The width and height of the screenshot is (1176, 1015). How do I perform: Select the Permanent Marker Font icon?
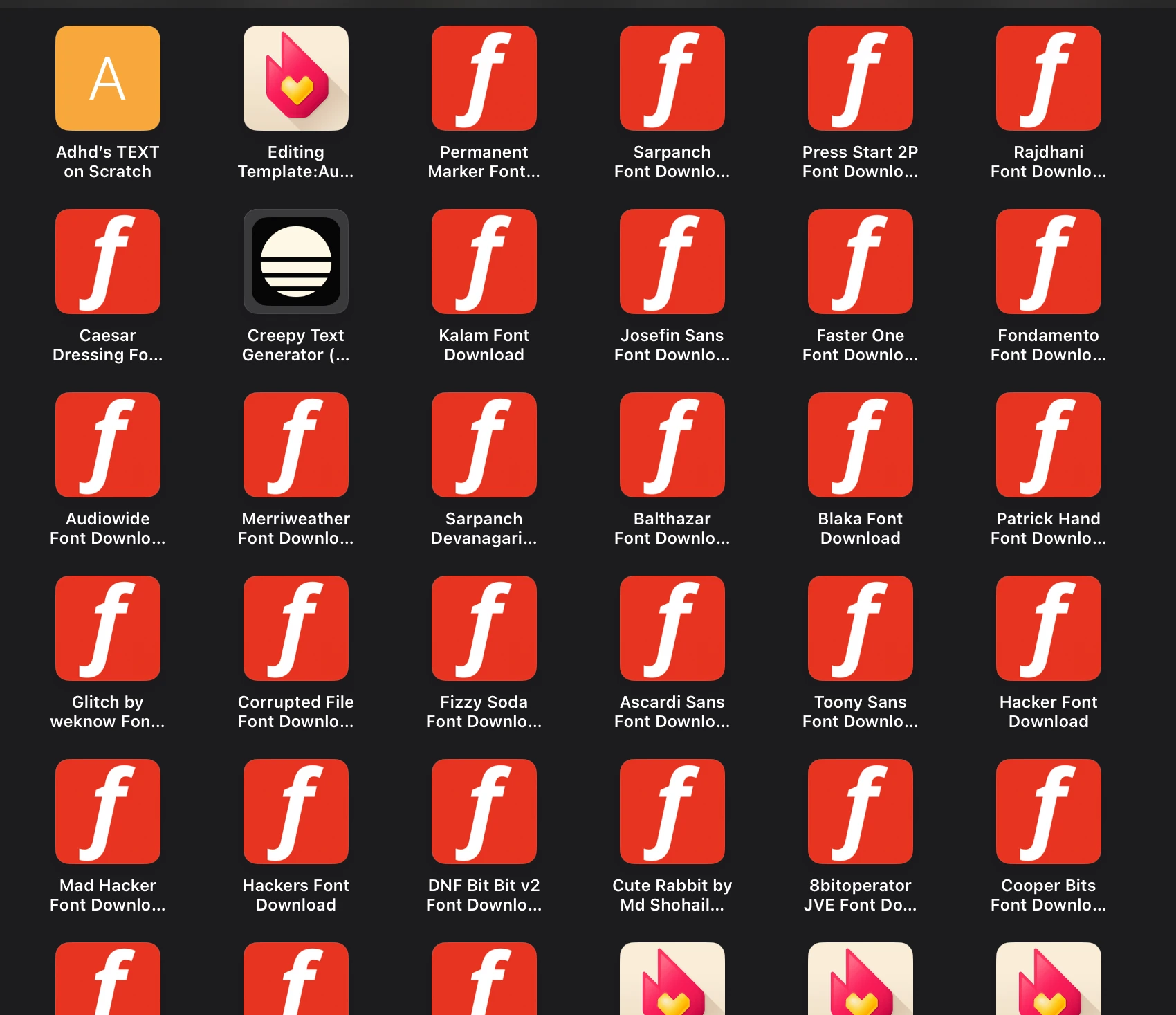click(484, 77)
